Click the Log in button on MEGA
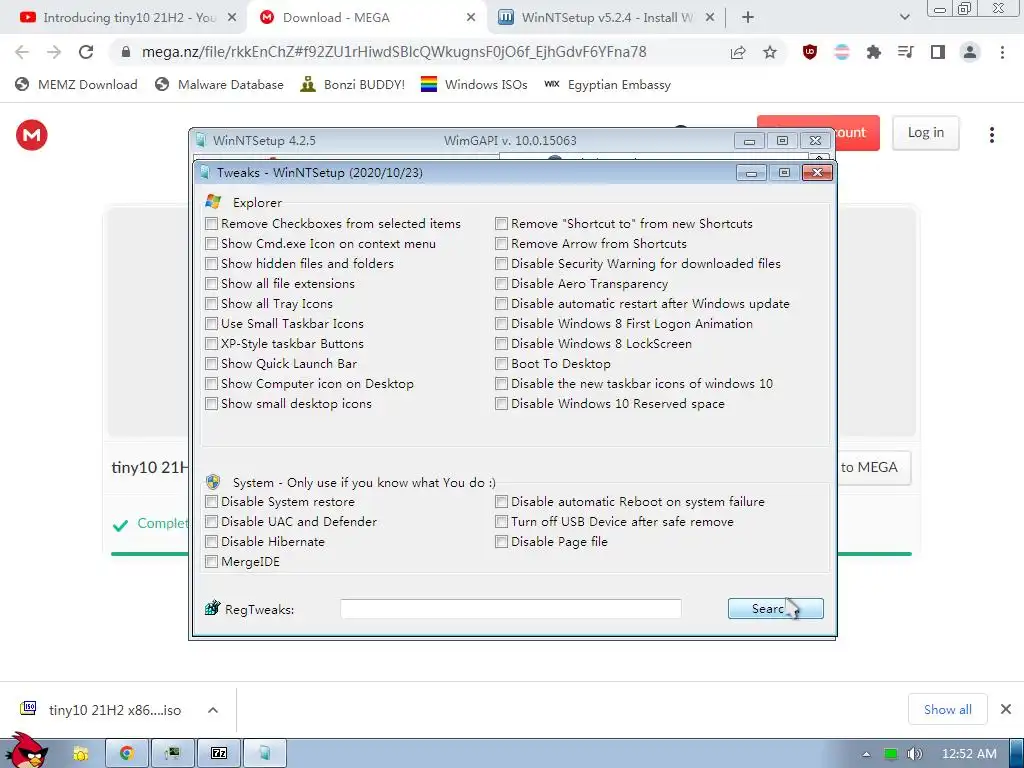This screenshot has width=1024, height=768. 925,133
